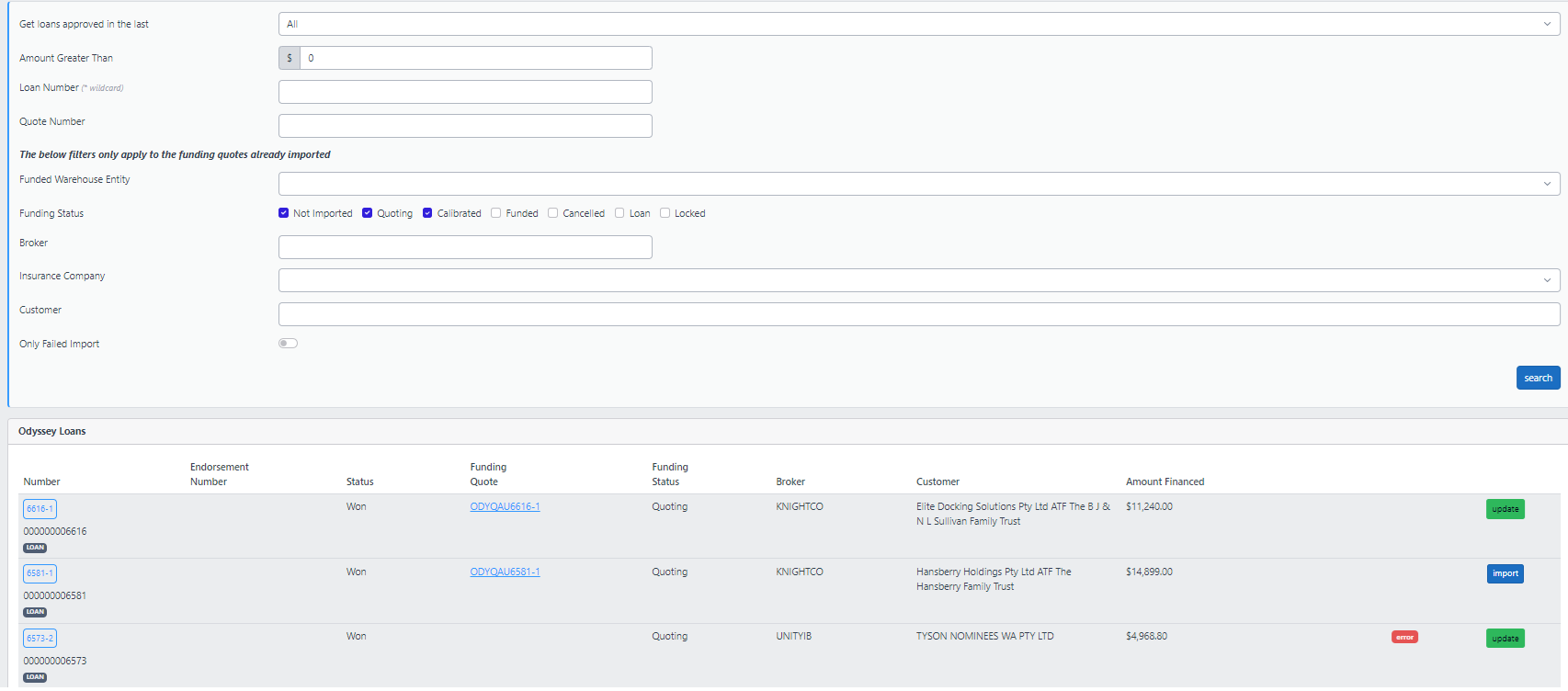Click update button for Elite Docking Solutions
The width and height of the screenshot is (1568, 691).
(x=1505, y=509)
